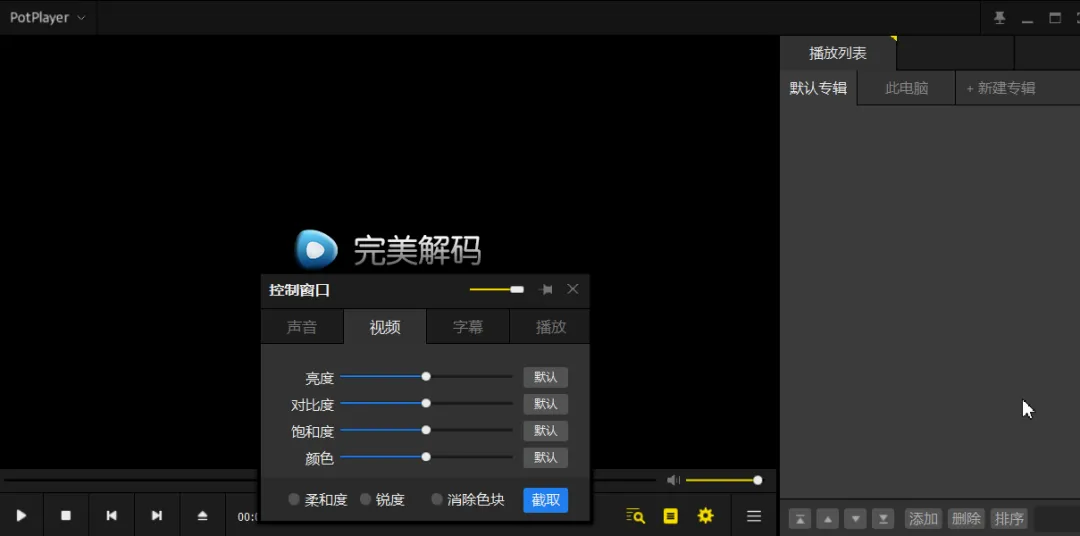Reset 颜色 with its 默认 button

(546, 457)
